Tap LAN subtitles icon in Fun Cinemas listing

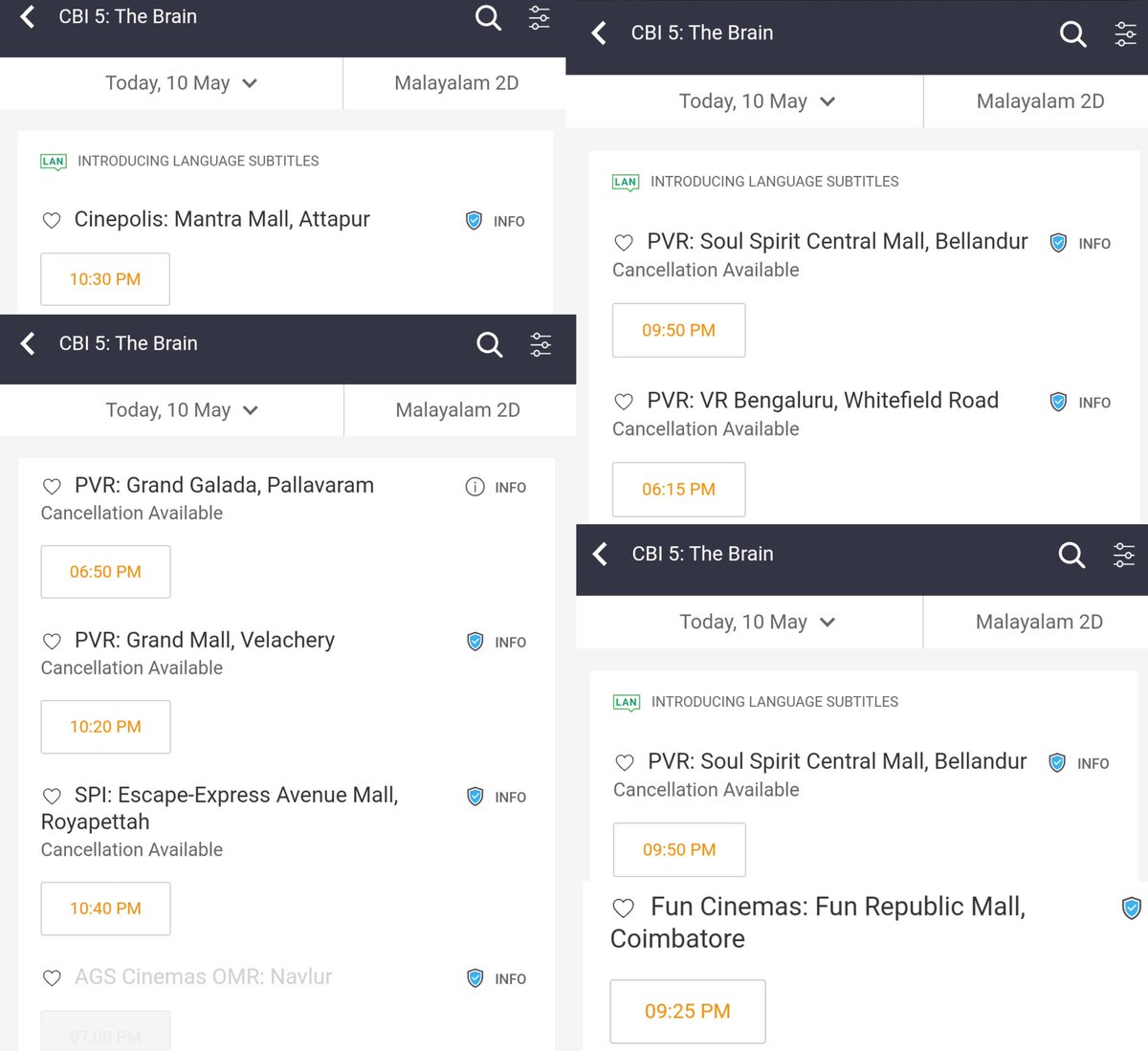coord(627,702)
